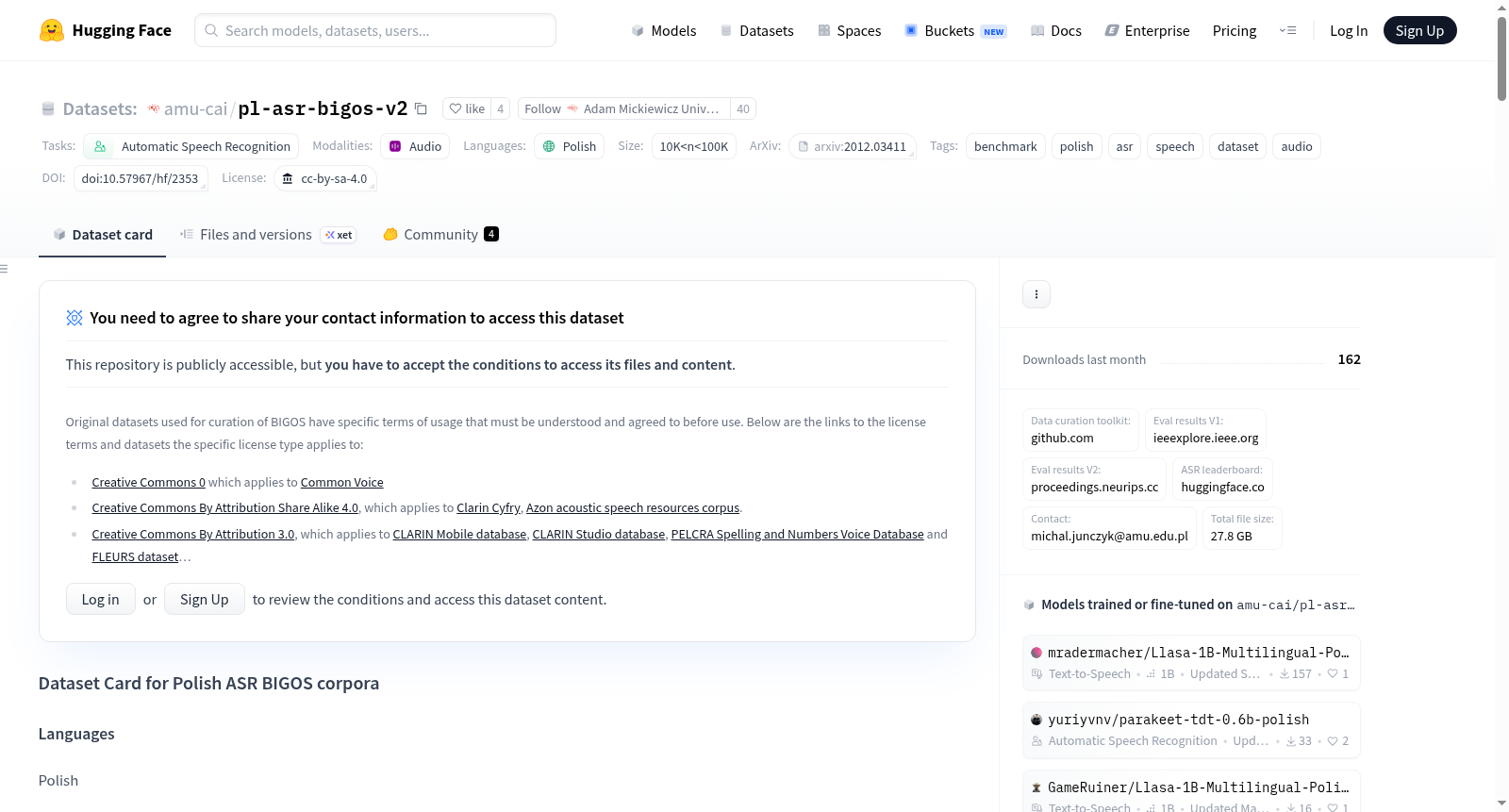Open the CLARIN Mobile database link

pyautogui.click(x=460, y=534)
